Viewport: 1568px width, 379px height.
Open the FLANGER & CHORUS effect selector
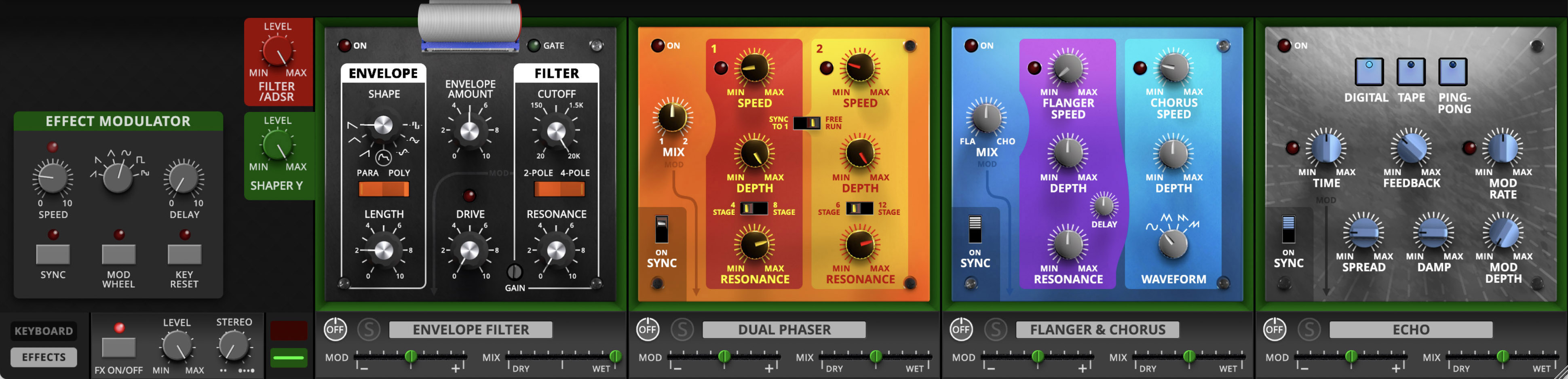[1097, 330]
